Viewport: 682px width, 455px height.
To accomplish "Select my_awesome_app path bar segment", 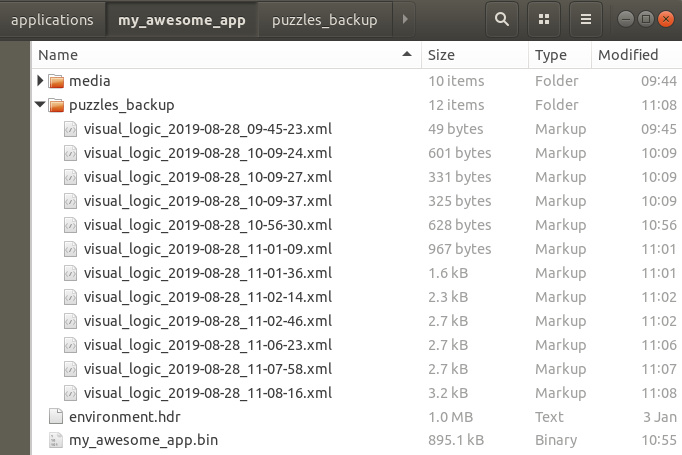I will (x=182, y=20).
